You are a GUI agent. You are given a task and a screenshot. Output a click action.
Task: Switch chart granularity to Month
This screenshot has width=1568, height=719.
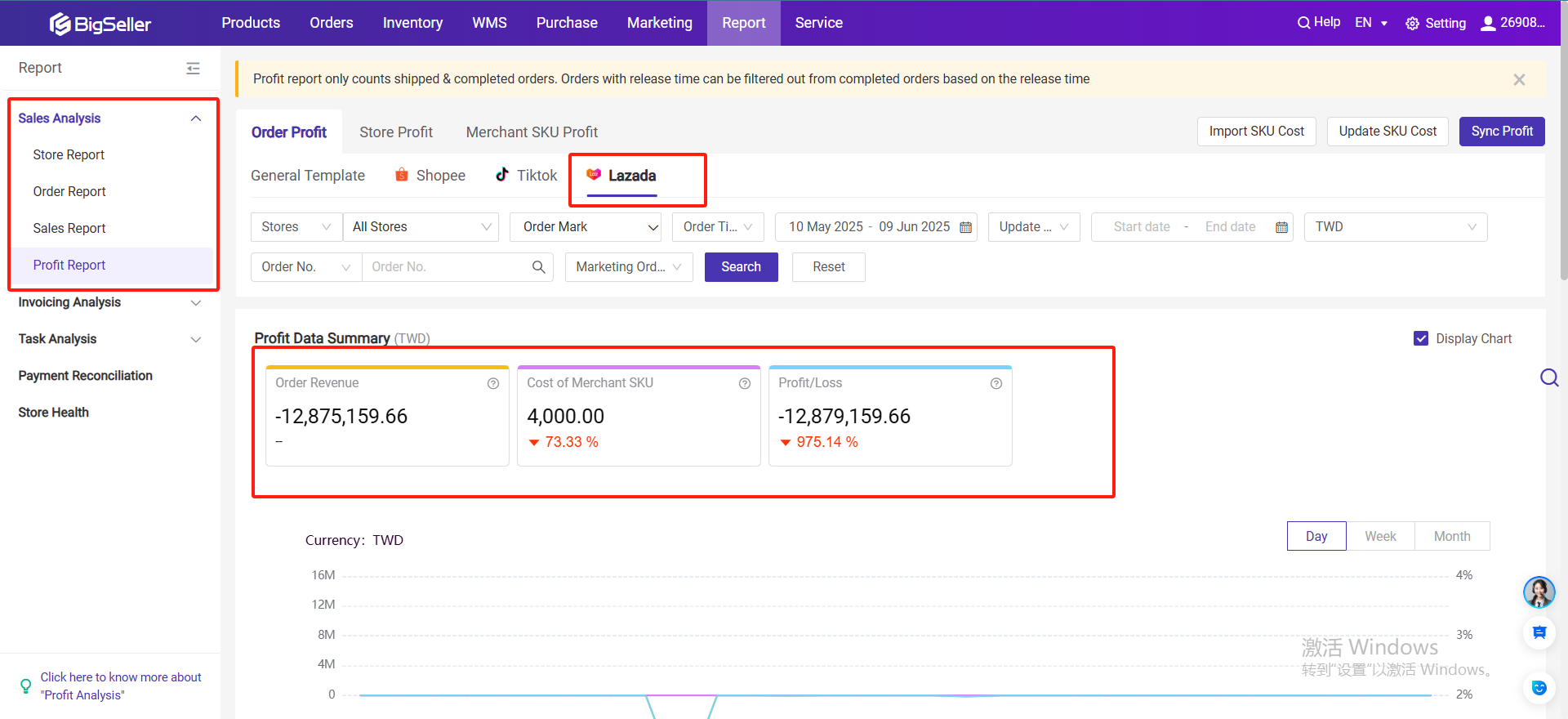pos(1452,536)
